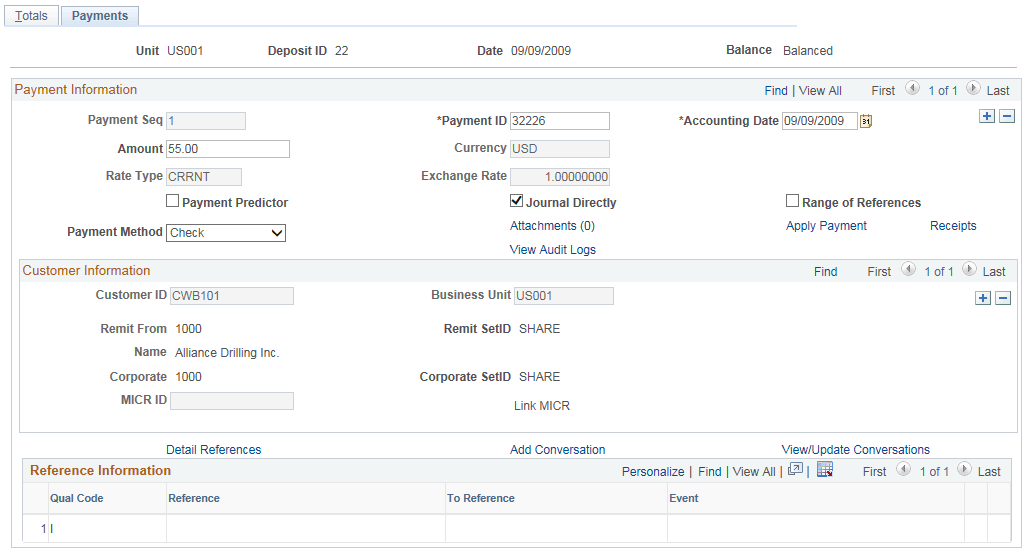The width and height of the screenshot is (1027, 552).
Task: Open the Receipts link
Action: (x=953, y=226)
